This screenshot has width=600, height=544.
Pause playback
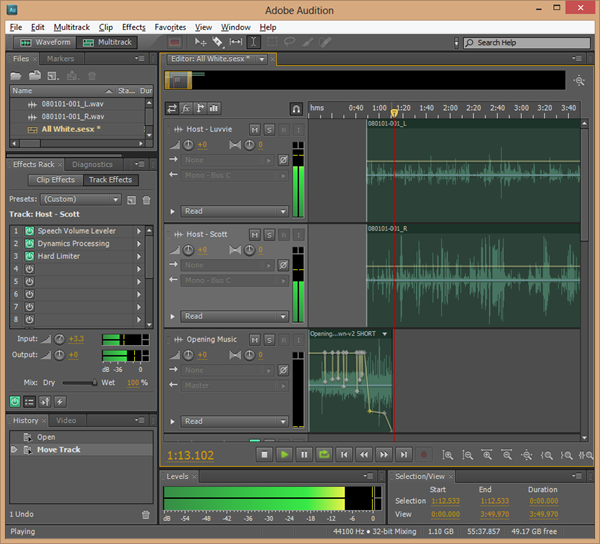(x=304, y=454)
